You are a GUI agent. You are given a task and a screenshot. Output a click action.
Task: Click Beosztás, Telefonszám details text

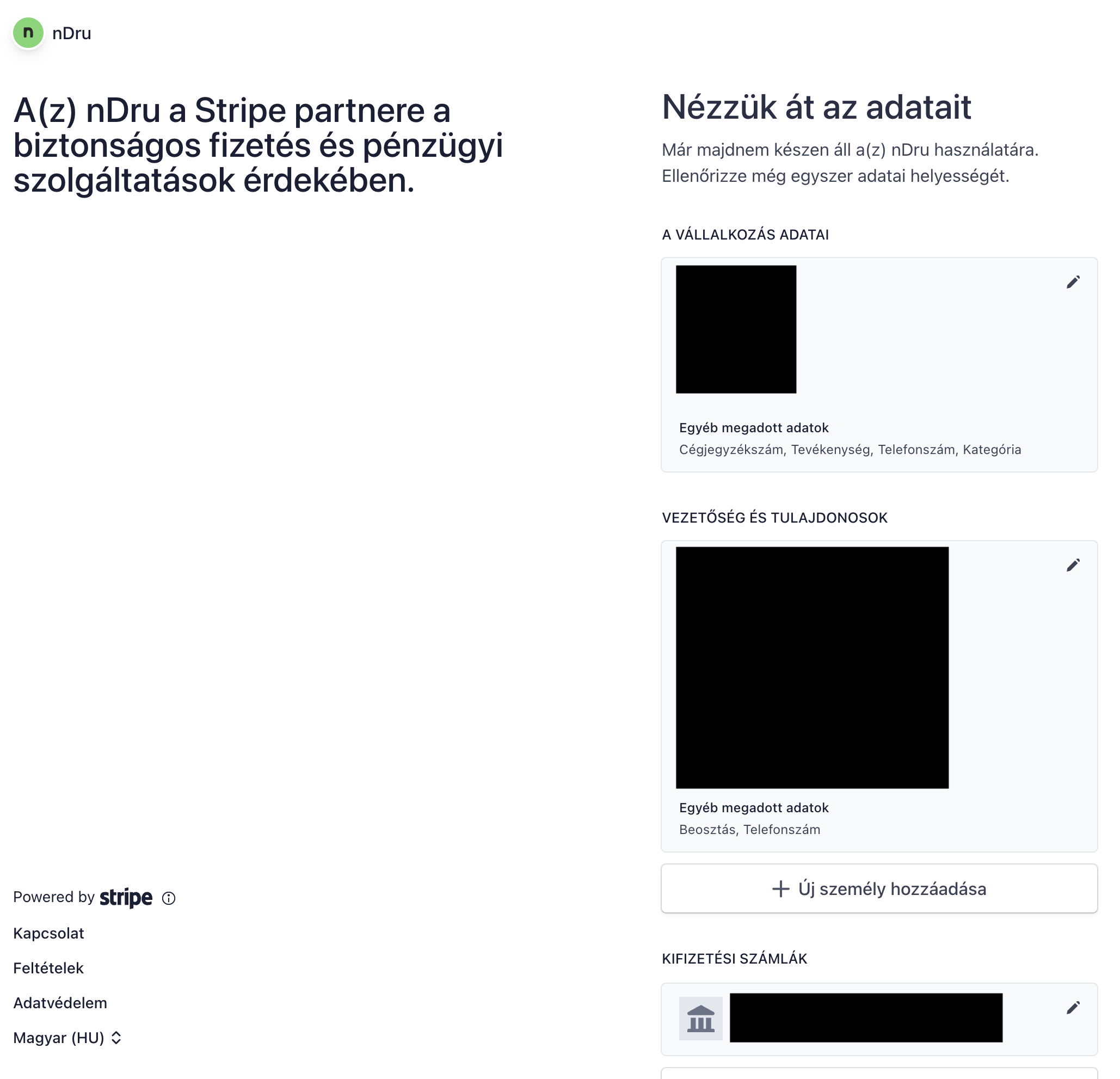749,830
